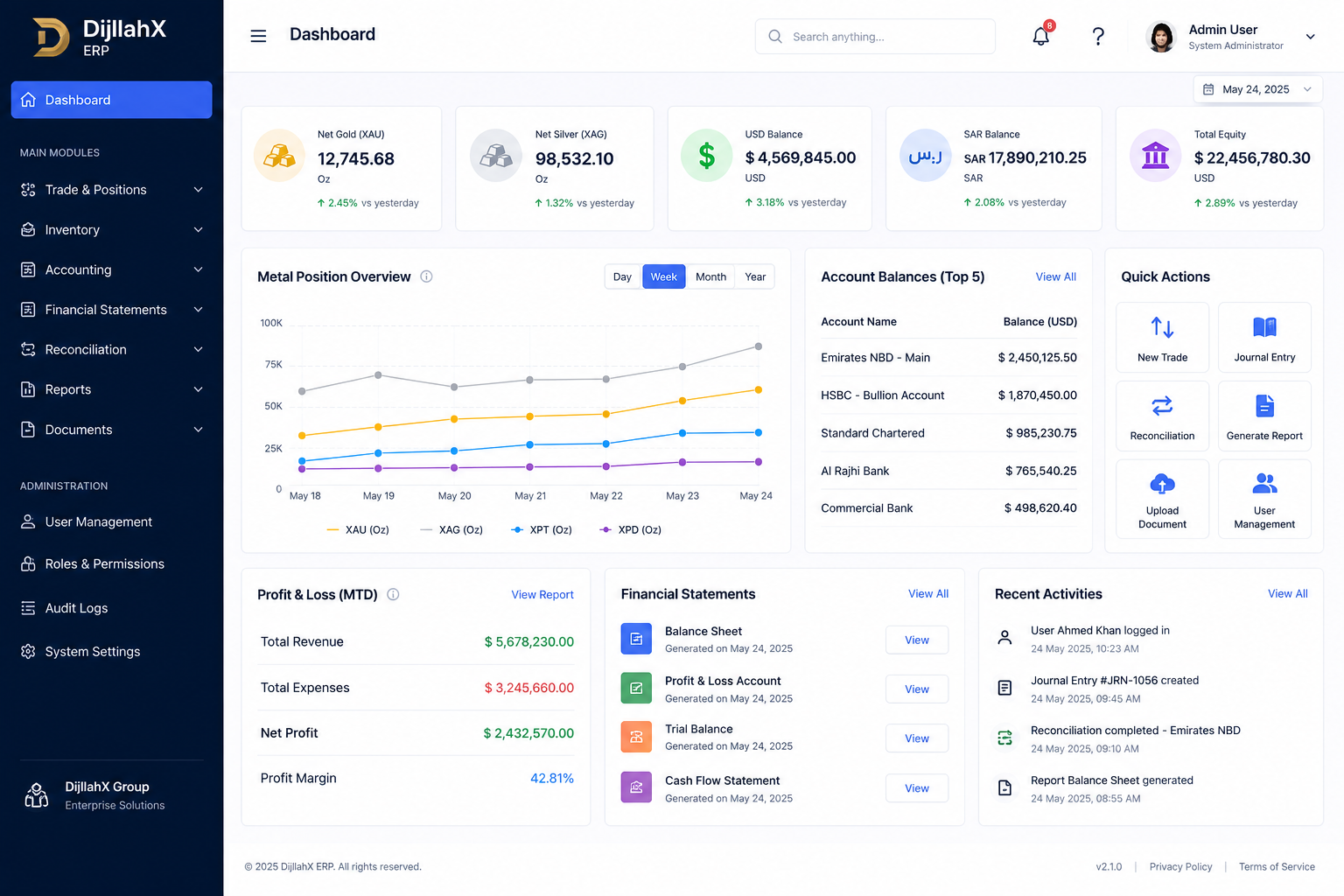Open the Admin User account dropdown arrow
Screen dimensions: 1344x896
(1311, 37)
